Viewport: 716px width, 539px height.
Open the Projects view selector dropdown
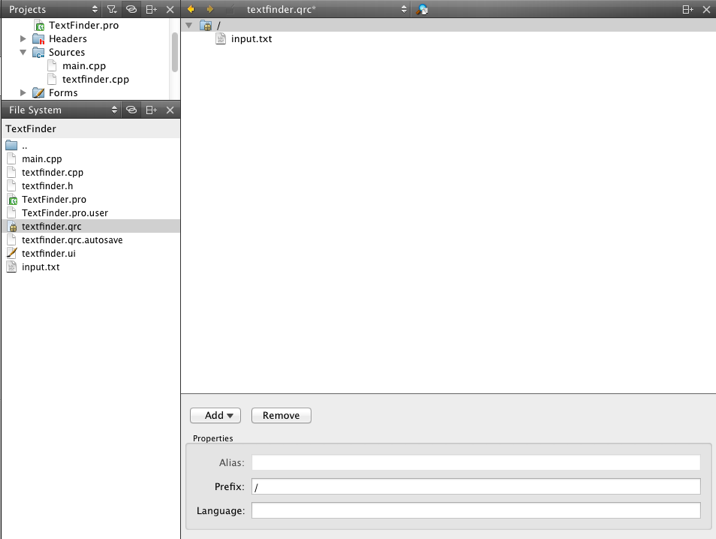95,9
